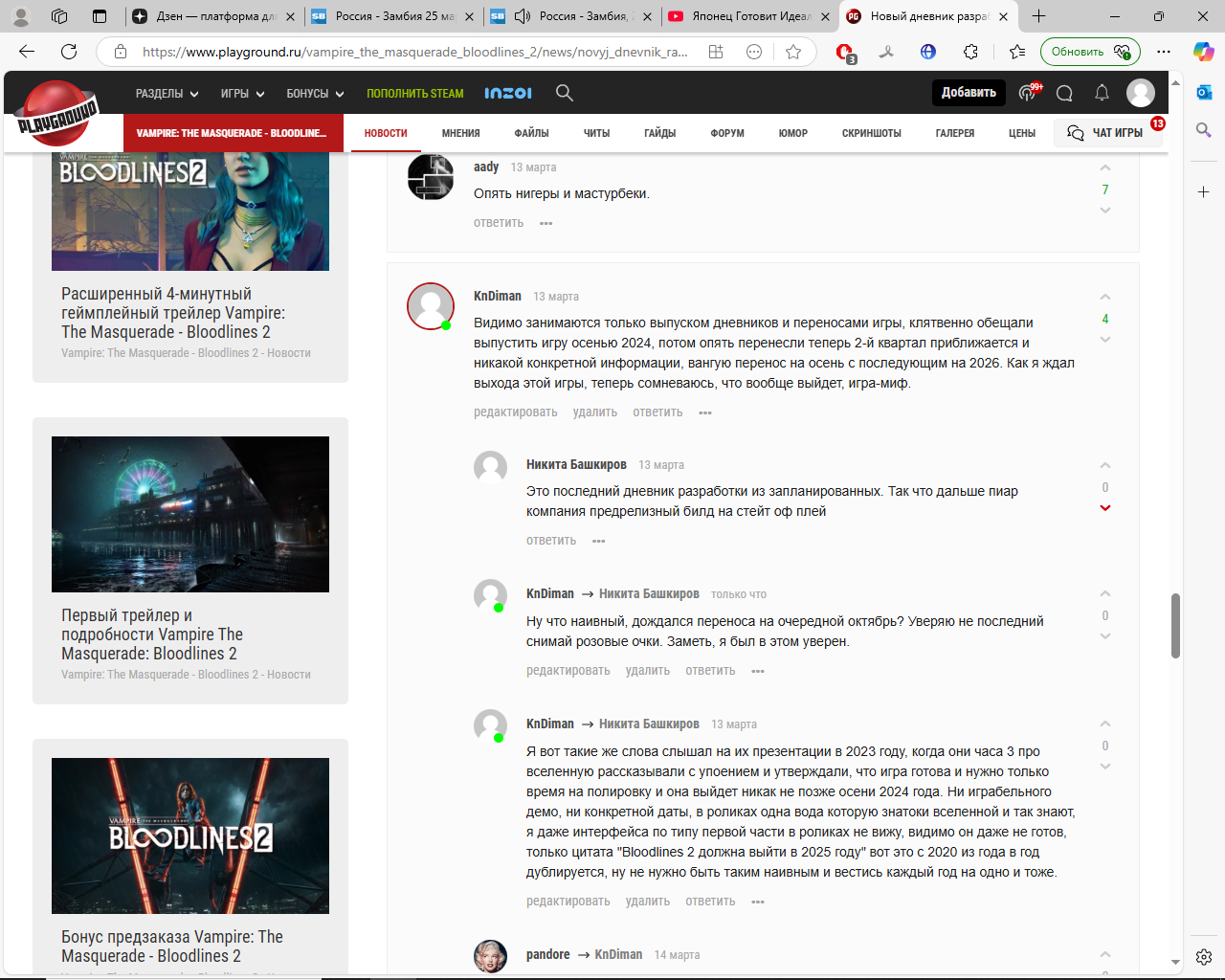Open the preorder bonus Bloodlines 2 thumbnail

(x=190, y=835)
